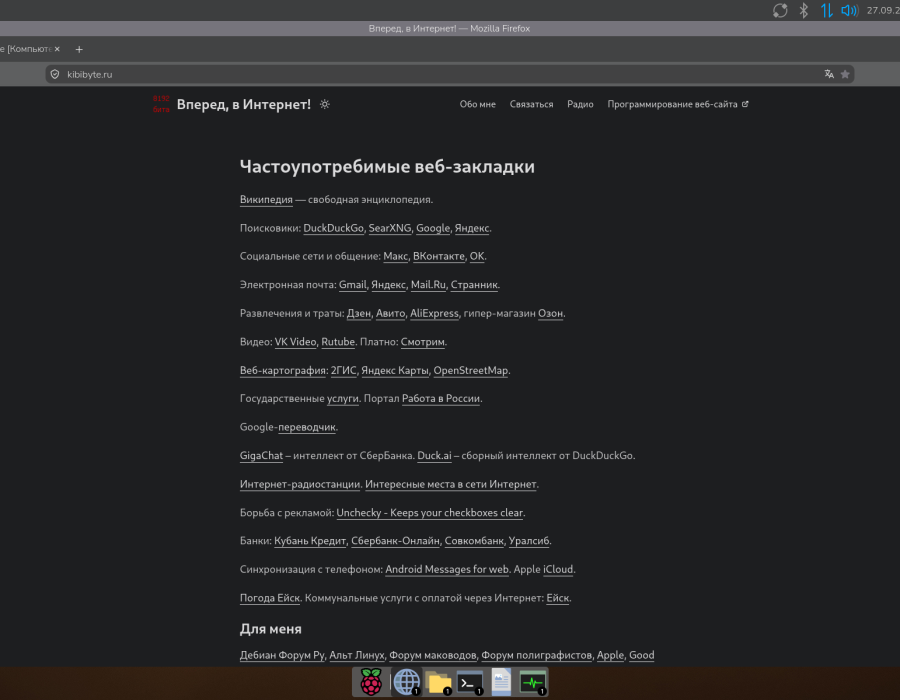Open the Странник mail link
900x700 pixels.
click(x=474, y=285)
